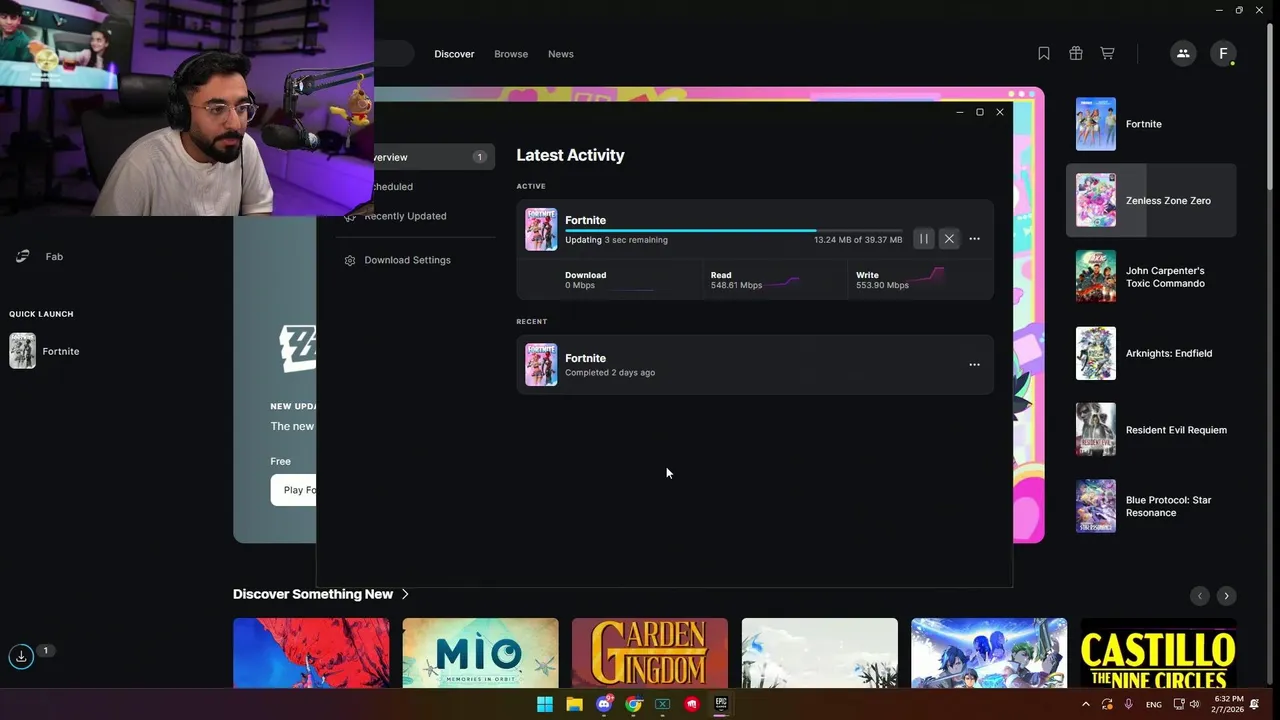The image size is (1280, 720).
Task: Select Overview in downloads sidebar
Action: tap(434, 157)
